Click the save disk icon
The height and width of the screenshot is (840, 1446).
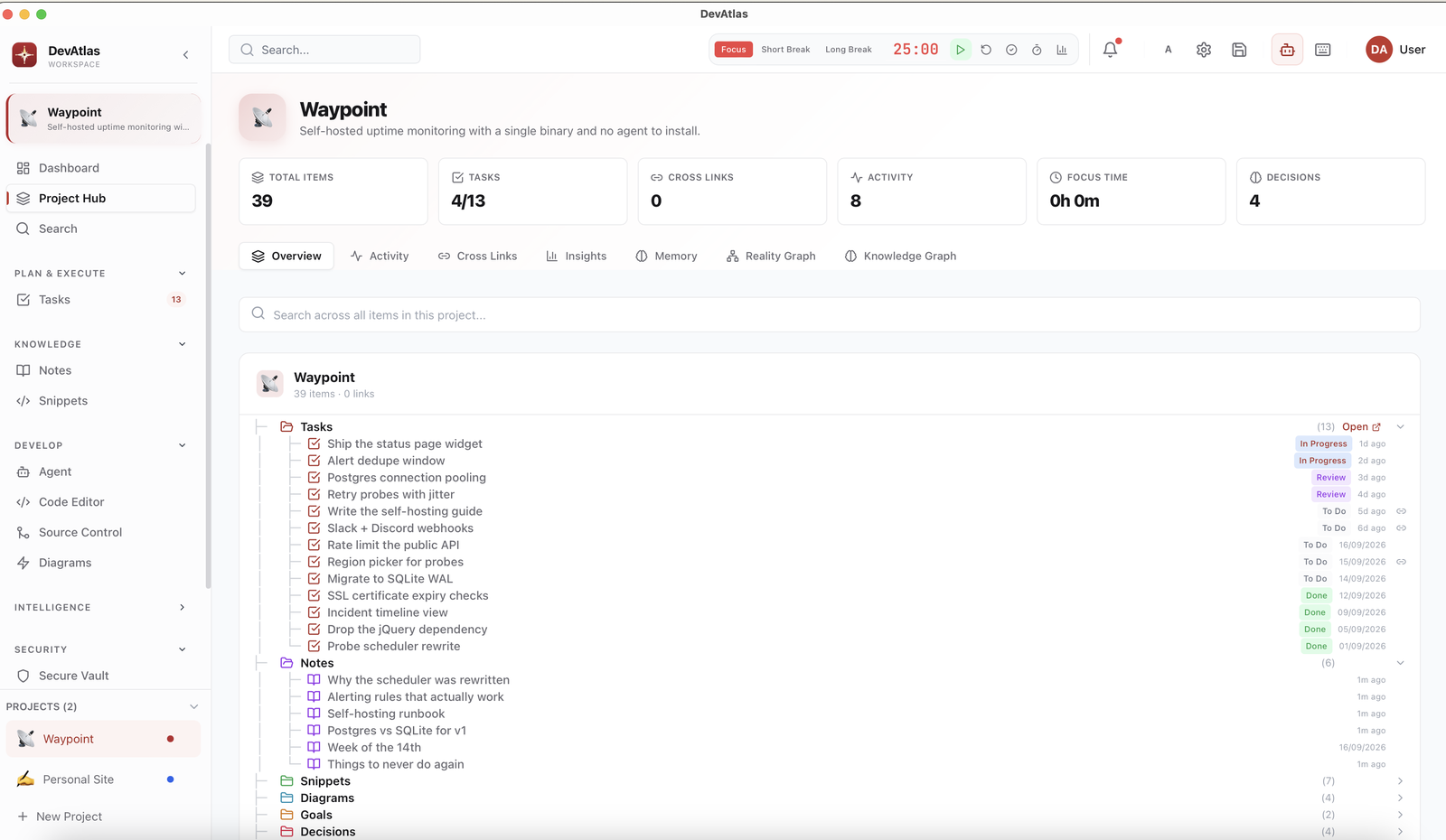1239,50
